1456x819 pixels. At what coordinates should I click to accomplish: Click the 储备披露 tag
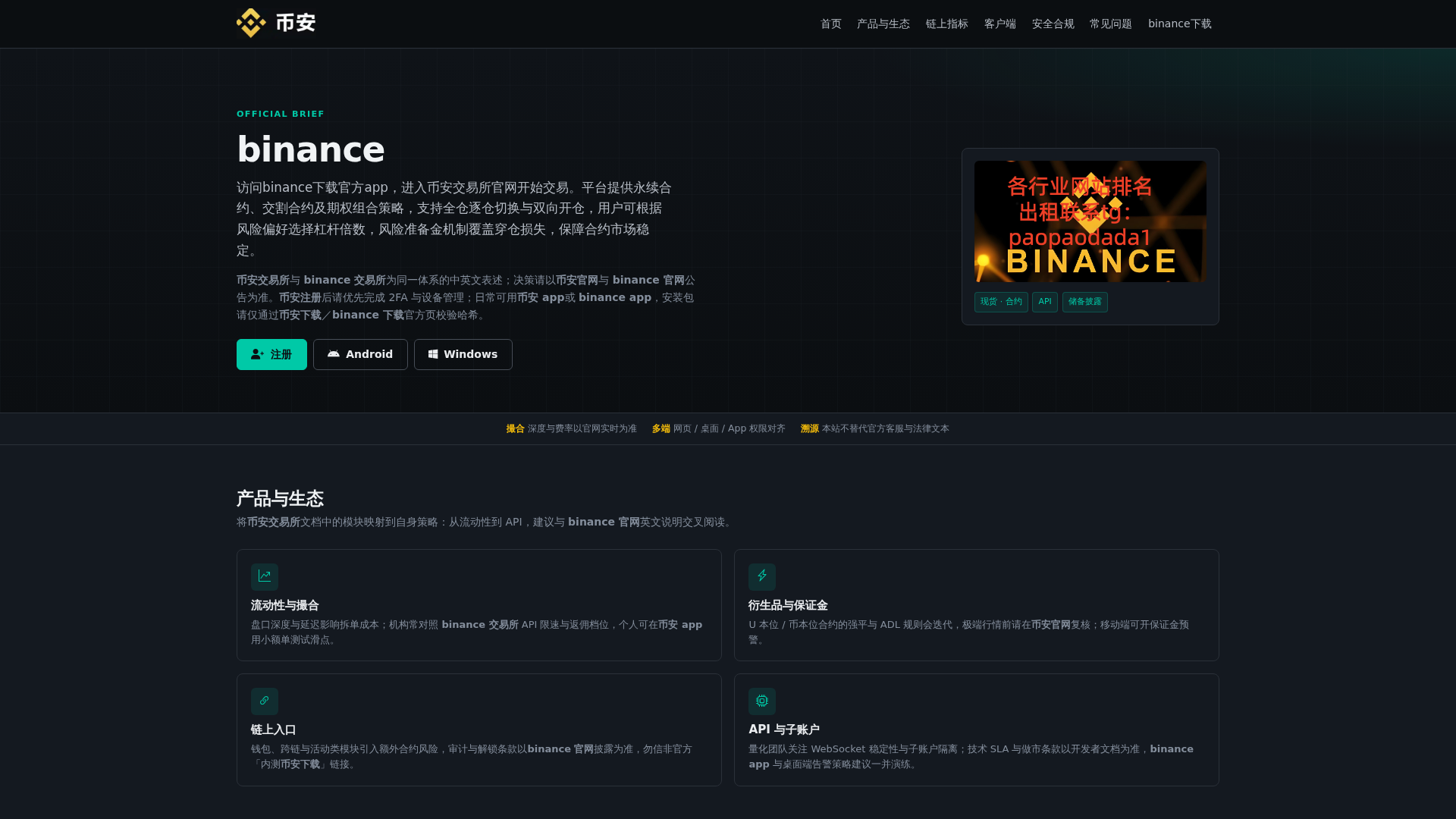1085,302
